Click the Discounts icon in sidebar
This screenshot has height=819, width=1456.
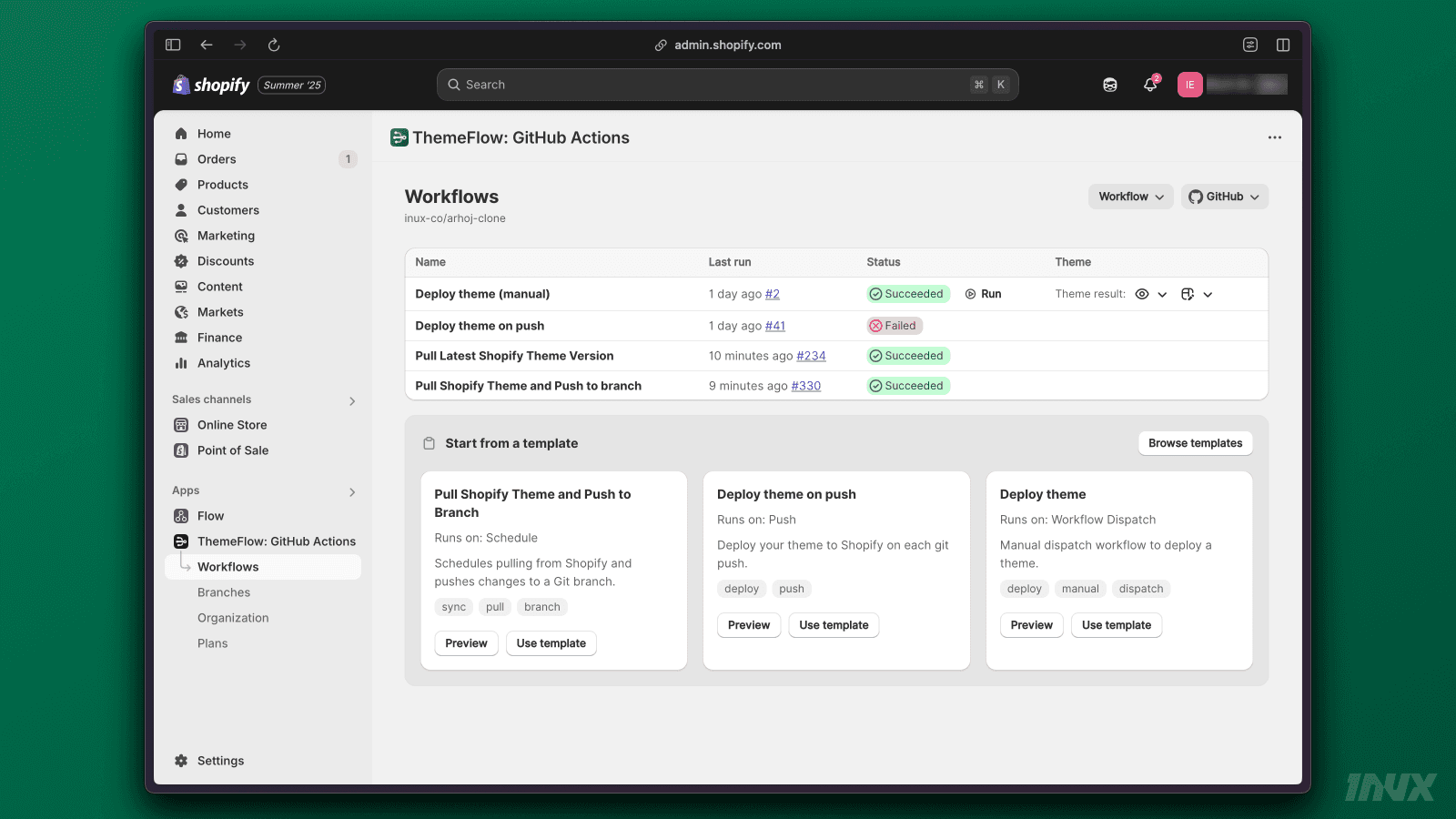(x=183, y=261)
